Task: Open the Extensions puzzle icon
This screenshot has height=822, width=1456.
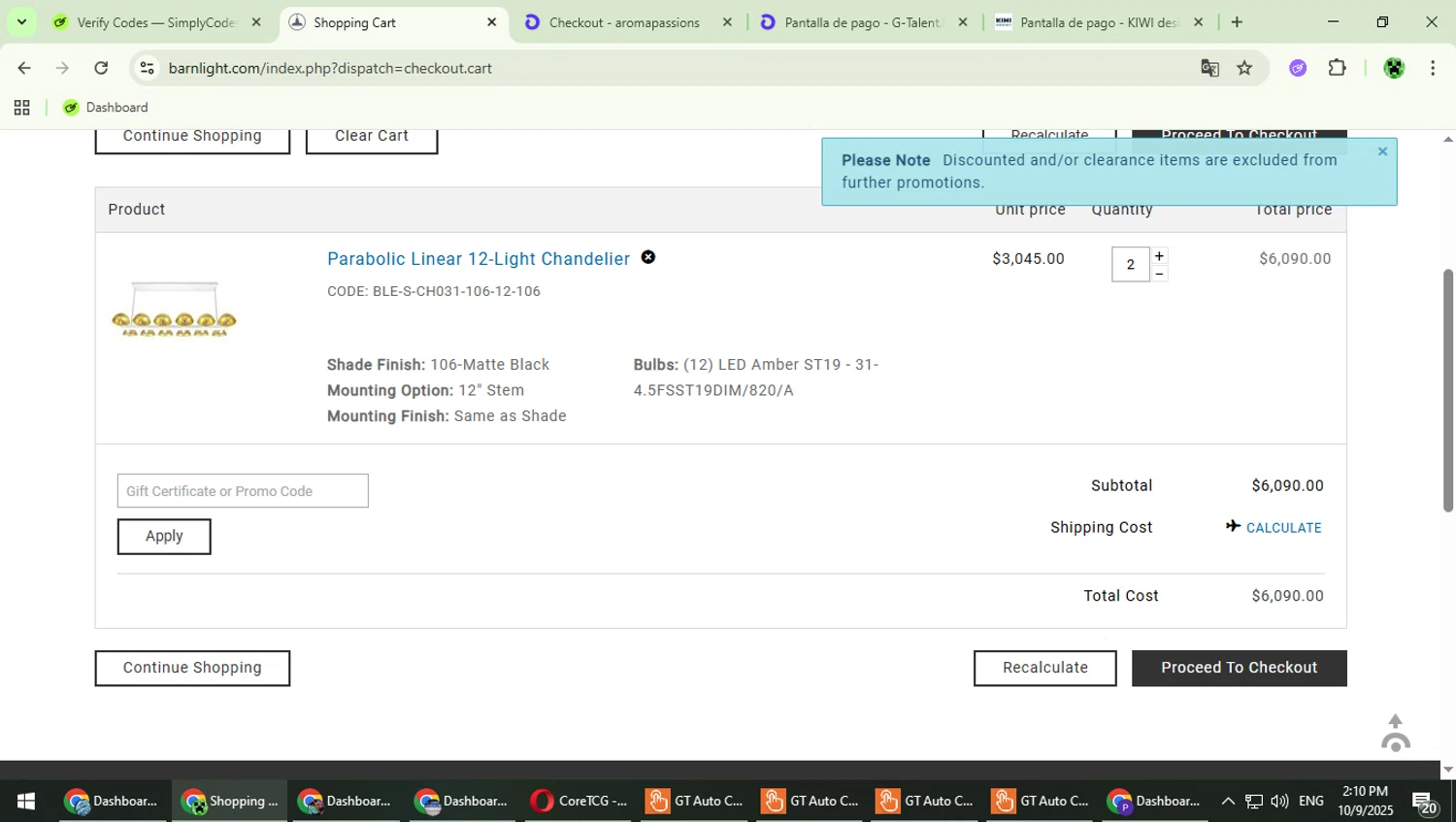Action: (x=1338, y=68)
